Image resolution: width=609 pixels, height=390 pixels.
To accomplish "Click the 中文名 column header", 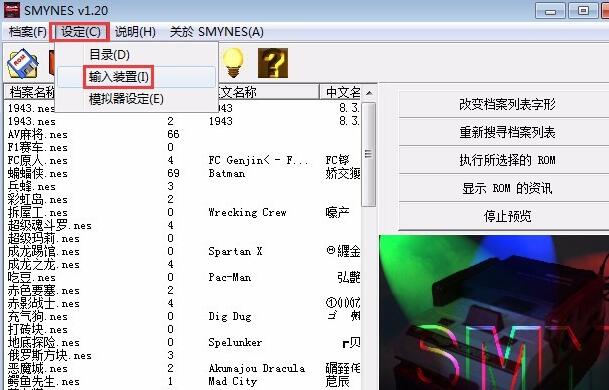I will 340,92.
